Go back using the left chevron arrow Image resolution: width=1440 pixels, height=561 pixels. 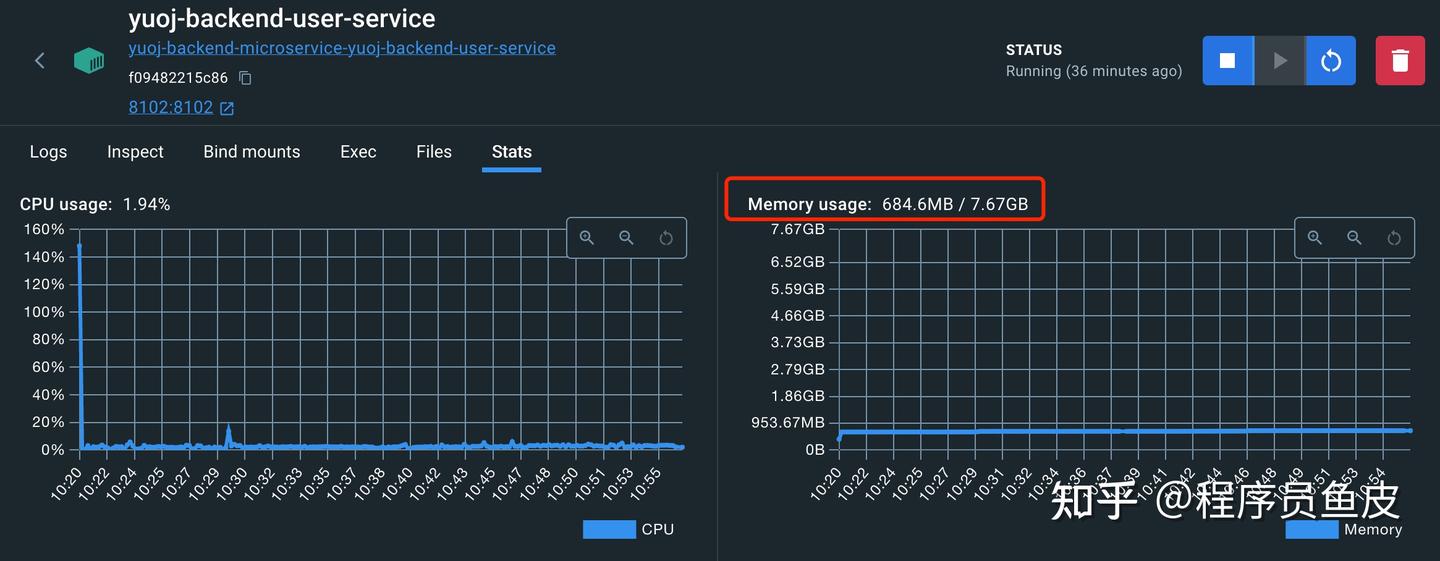(x=40, y=61)
